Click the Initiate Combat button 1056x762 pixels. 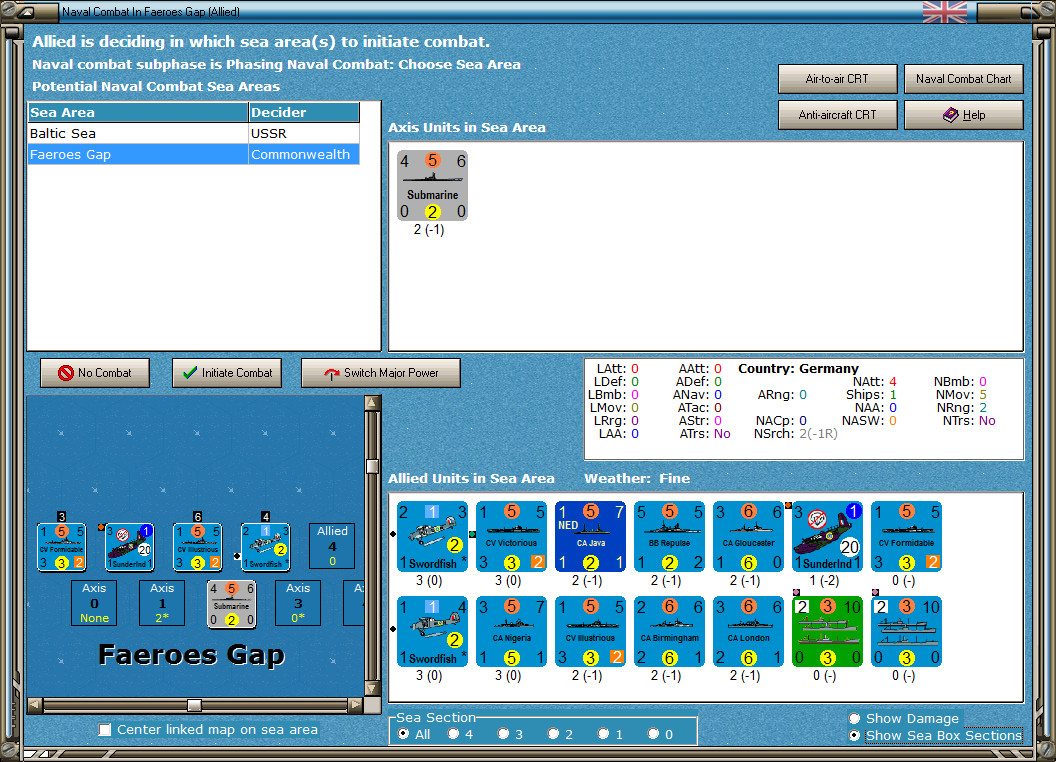[227, 373]
